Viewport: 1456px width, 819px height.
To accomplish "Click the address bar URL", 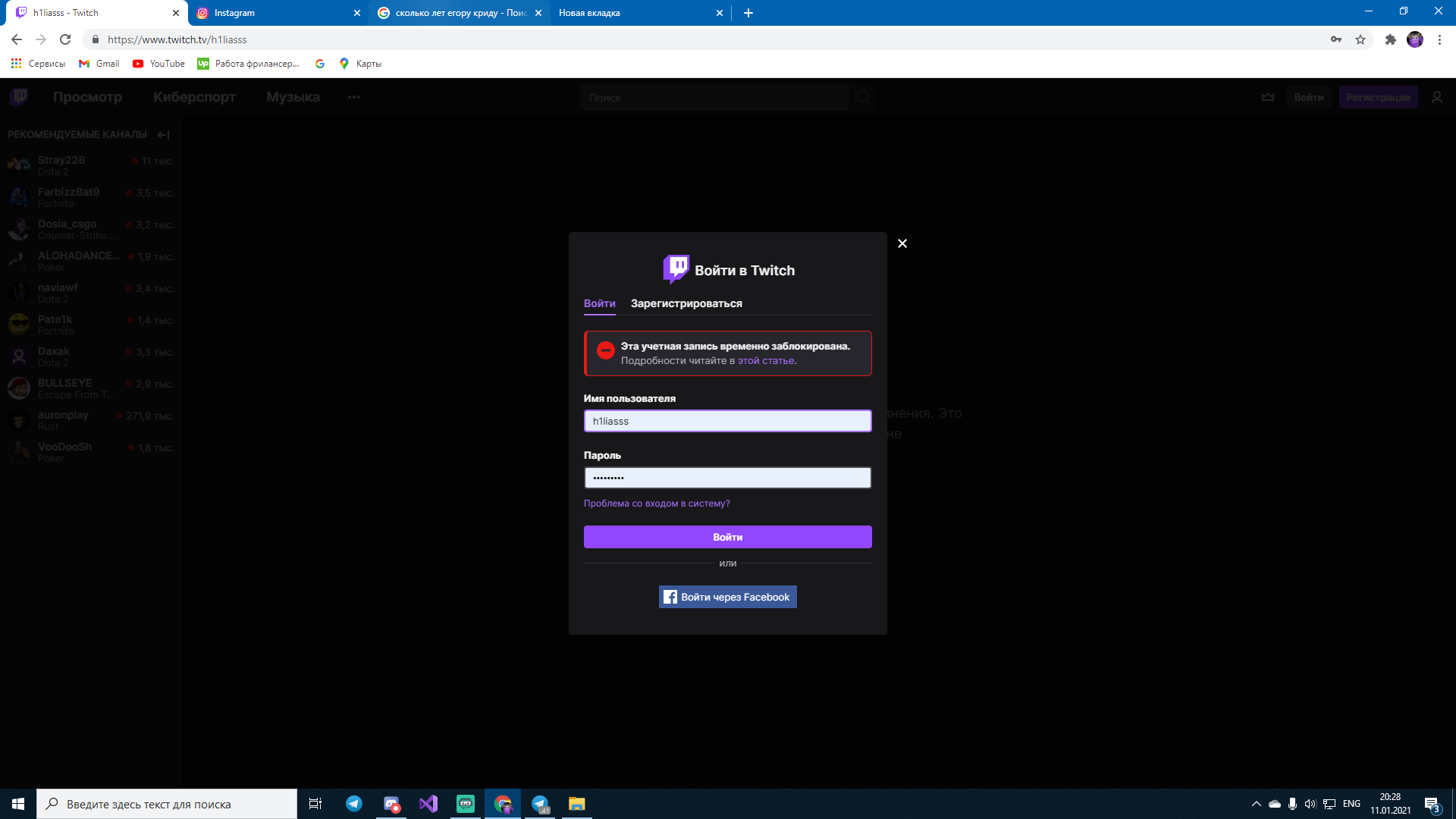I will [x=177, y=39].
